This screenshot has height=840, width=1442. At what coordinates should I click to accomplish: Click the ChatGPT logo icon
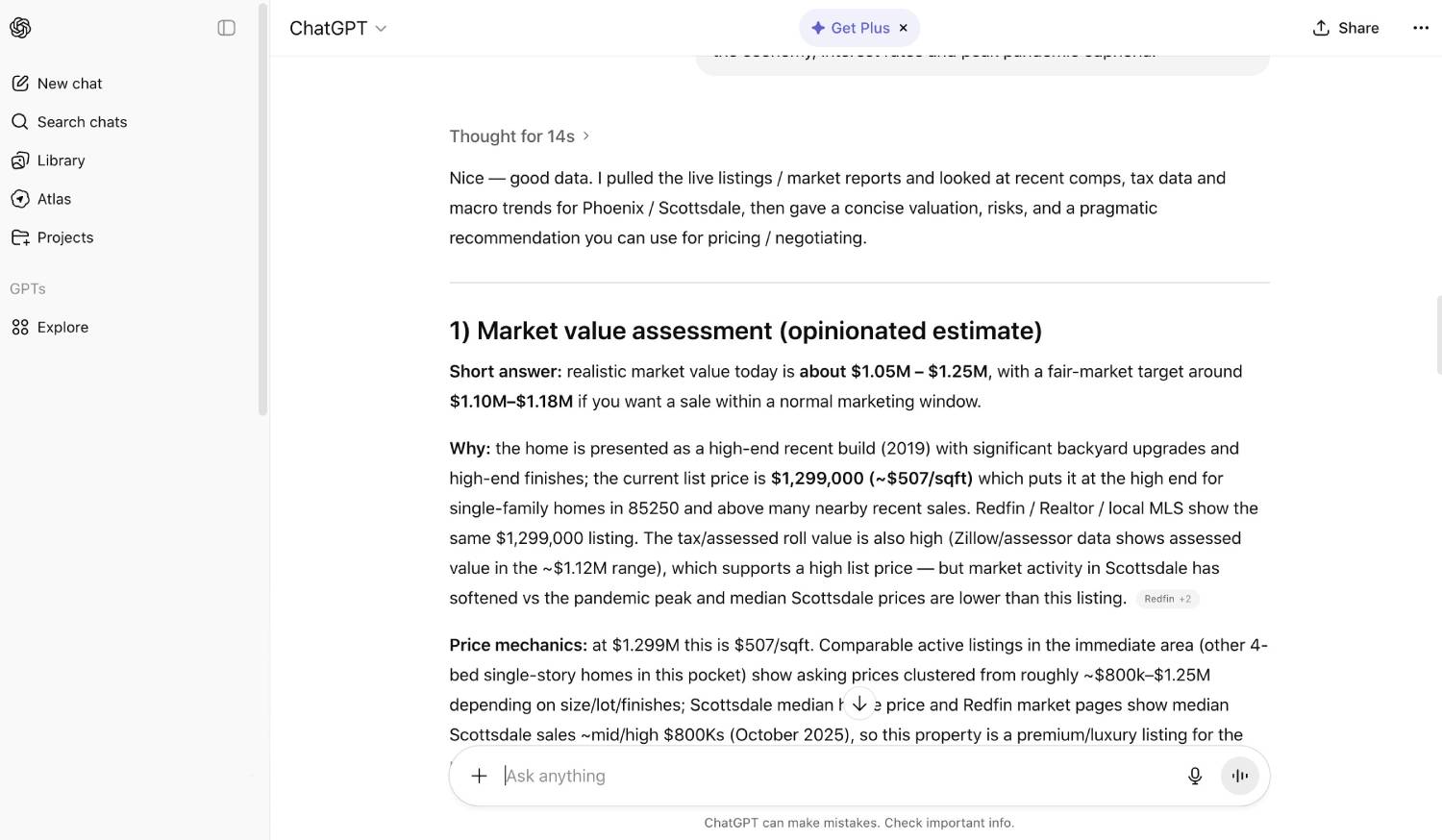[x=20, y=28]
